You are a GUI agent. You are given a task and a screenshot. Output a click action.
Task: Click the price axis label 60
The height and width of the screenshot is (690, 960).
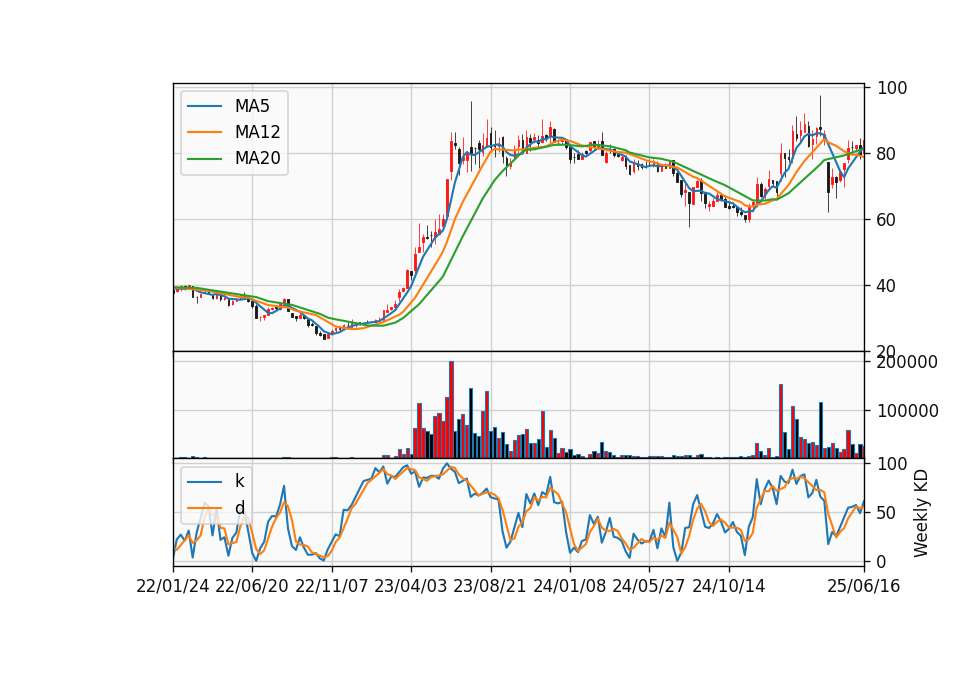[x=886, y=220]
